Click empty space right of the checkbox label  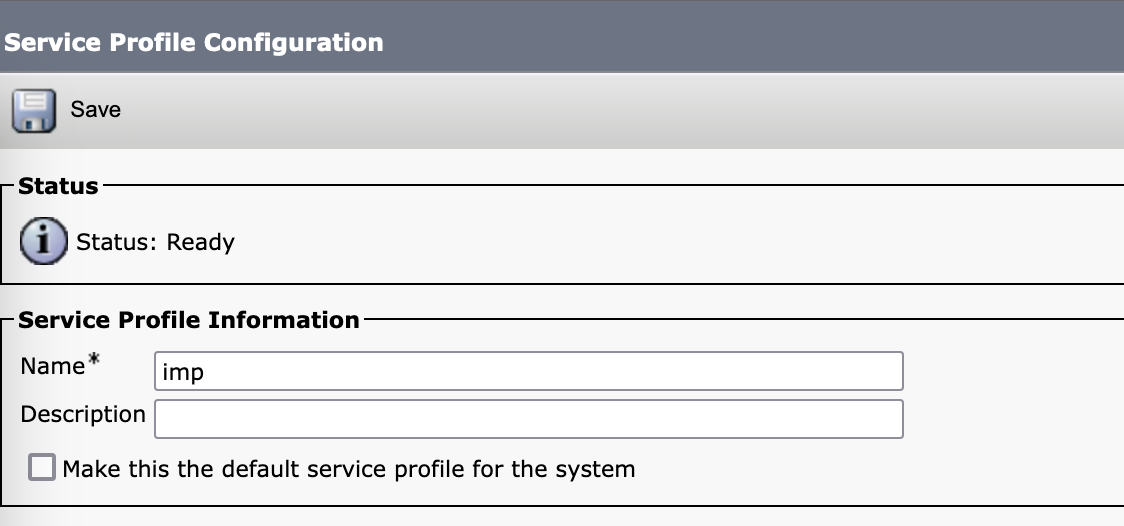tap(850, 469)
